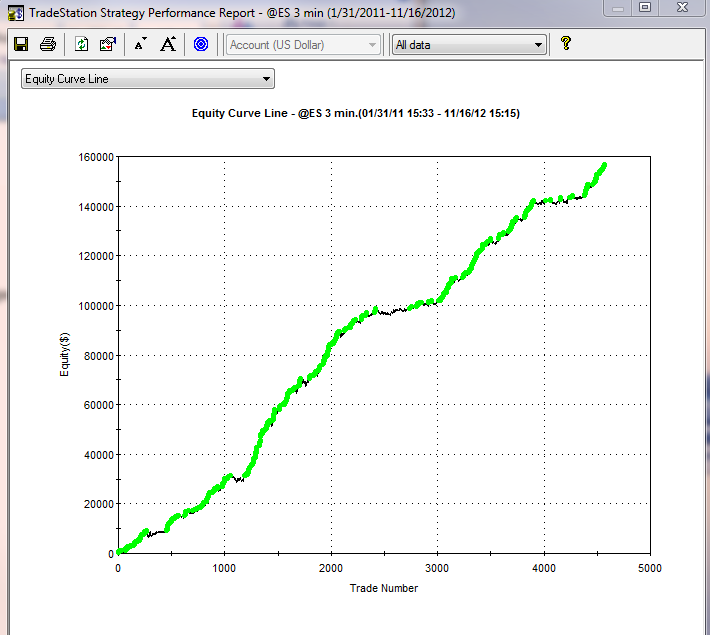
Task: Click the blue target circle icon
Action: (x=201, y=44)
